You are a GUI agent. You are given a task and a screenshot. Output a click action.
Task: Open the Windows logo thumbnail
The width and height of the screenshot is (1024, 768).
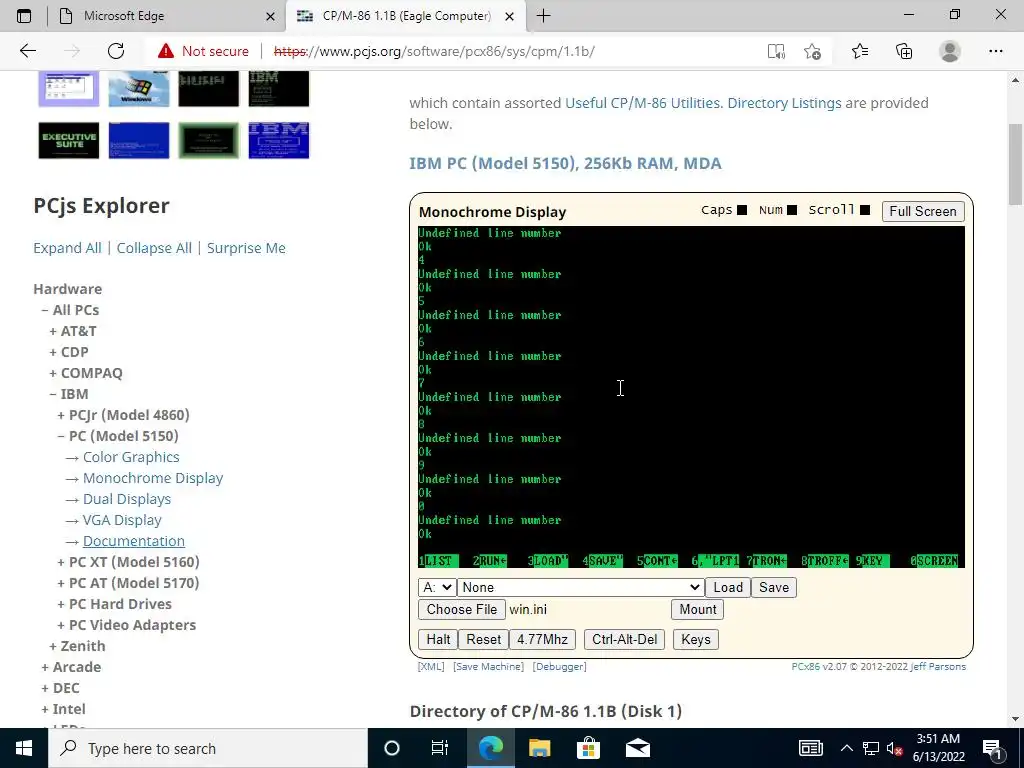[139, 89]
